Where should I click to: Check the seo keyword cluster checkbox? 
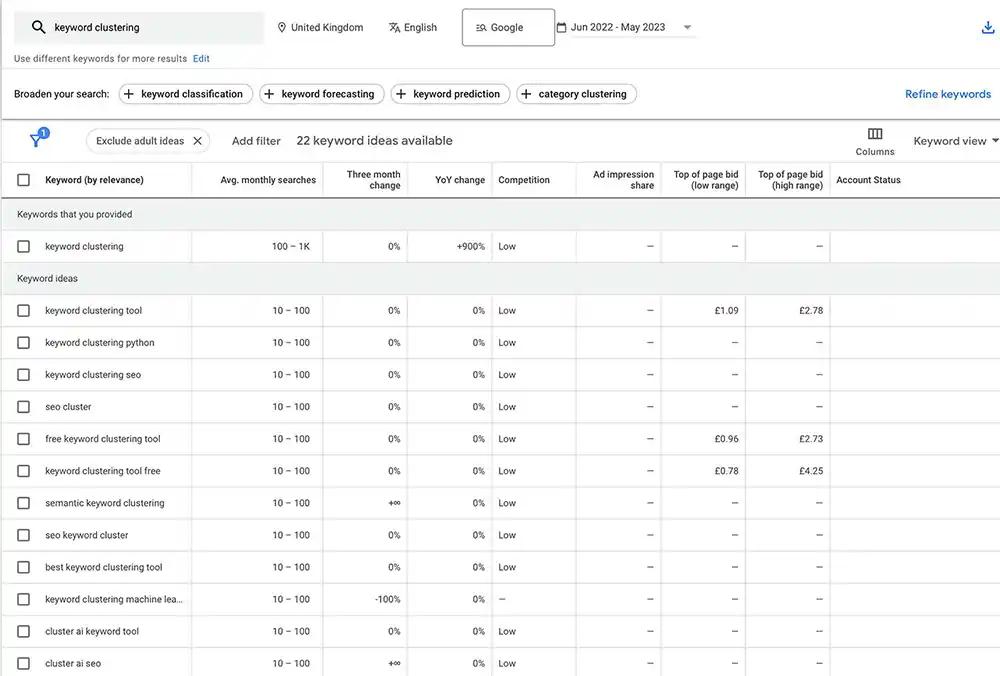pos(24,535)
